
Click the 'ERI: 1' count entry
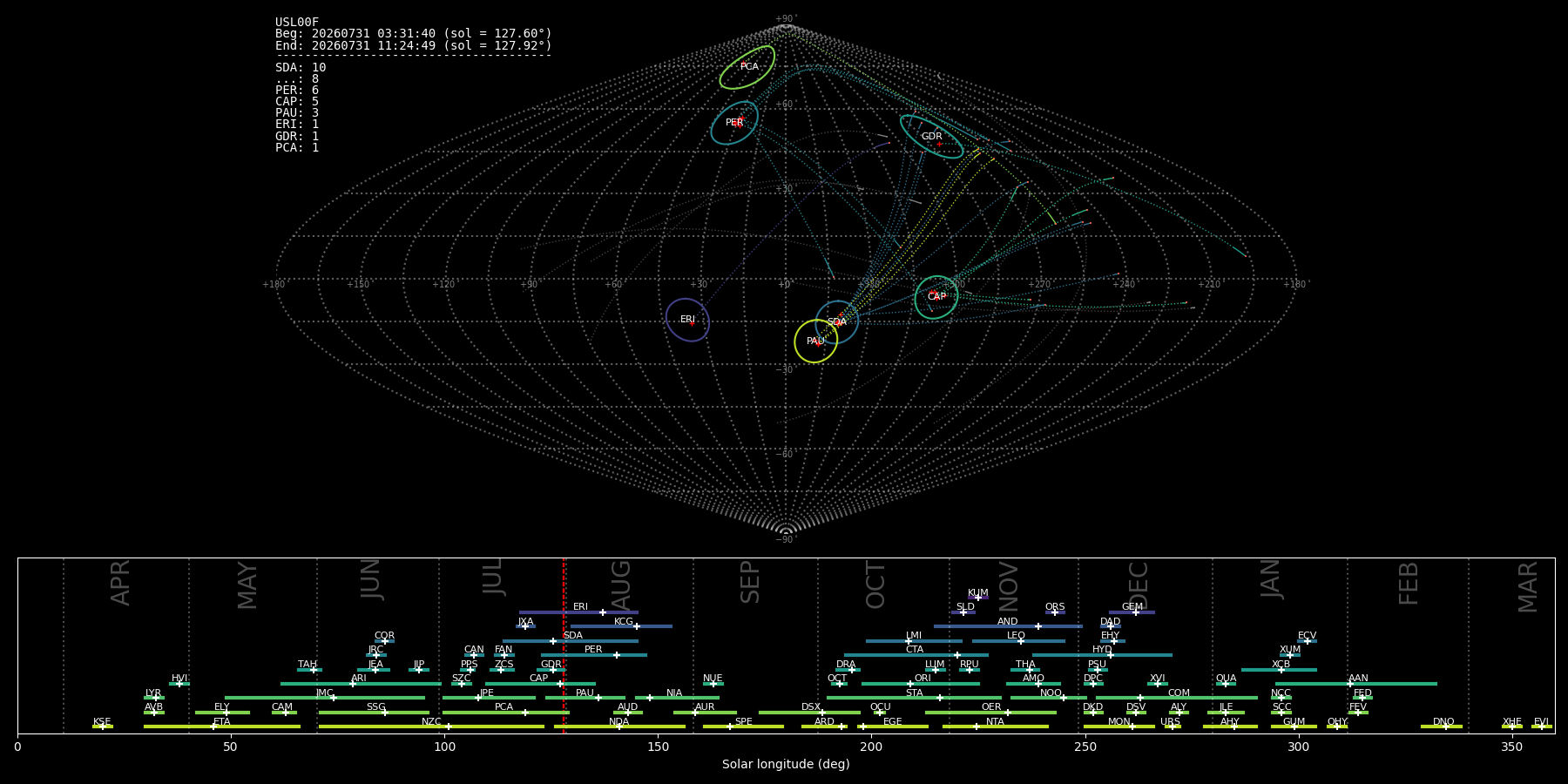point(297,124)
